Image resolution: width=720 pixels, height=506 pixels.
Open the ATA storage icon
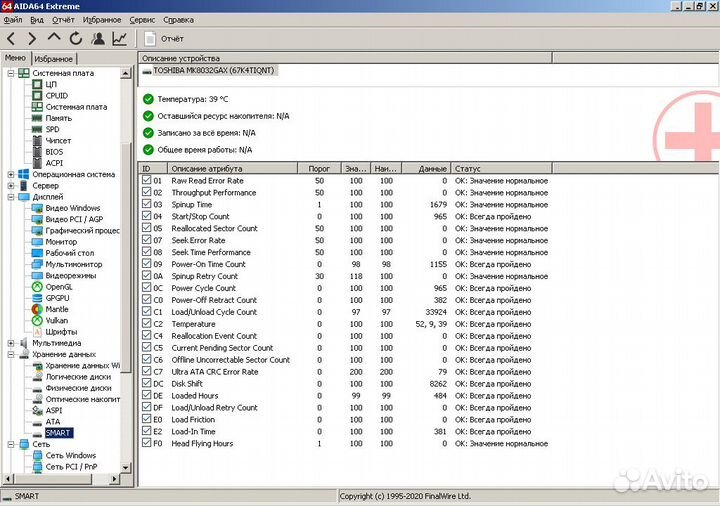(37, 422)
